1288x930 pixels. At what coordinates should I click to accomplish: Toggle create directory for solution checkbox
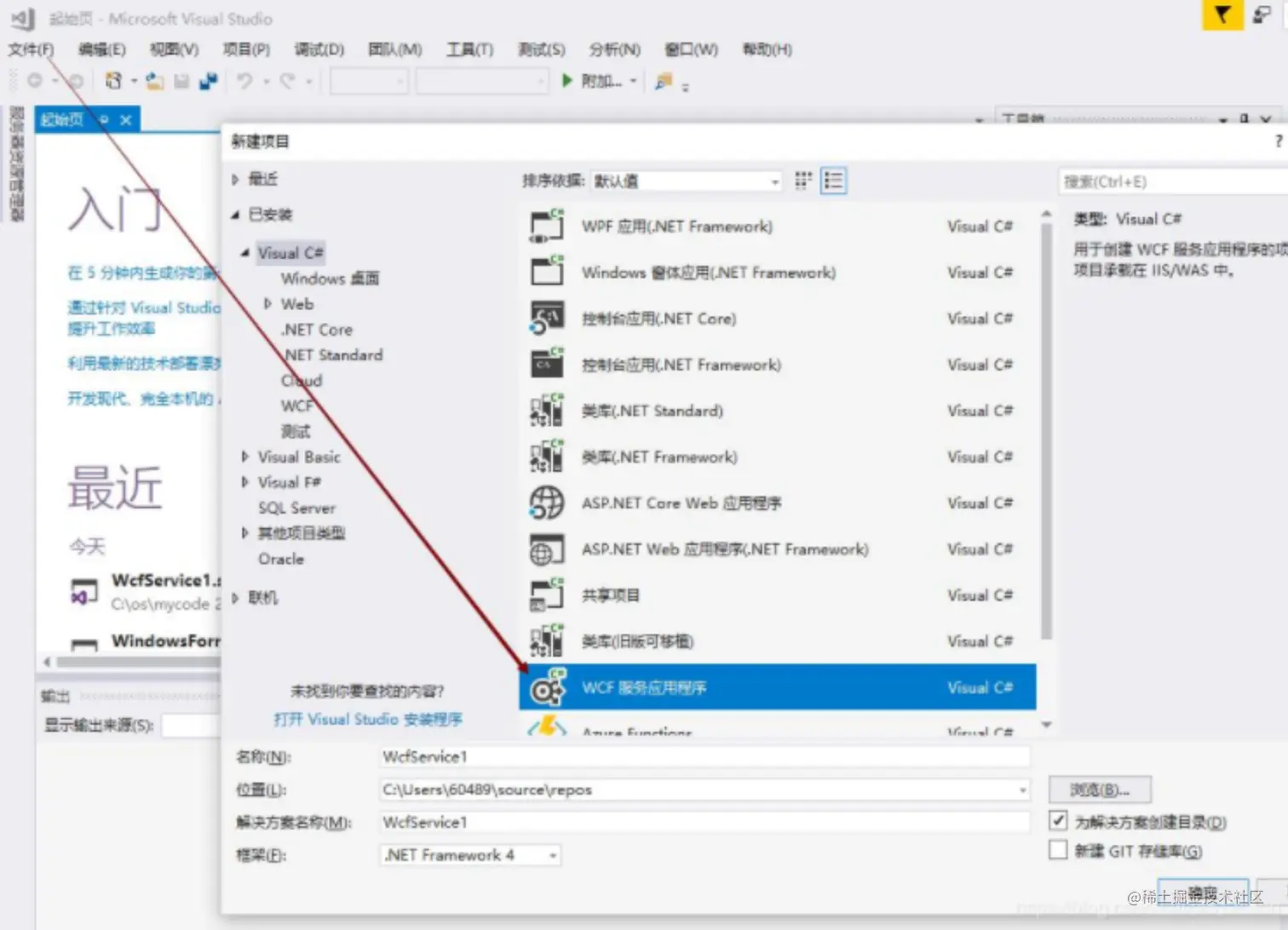coord(1058,821)
